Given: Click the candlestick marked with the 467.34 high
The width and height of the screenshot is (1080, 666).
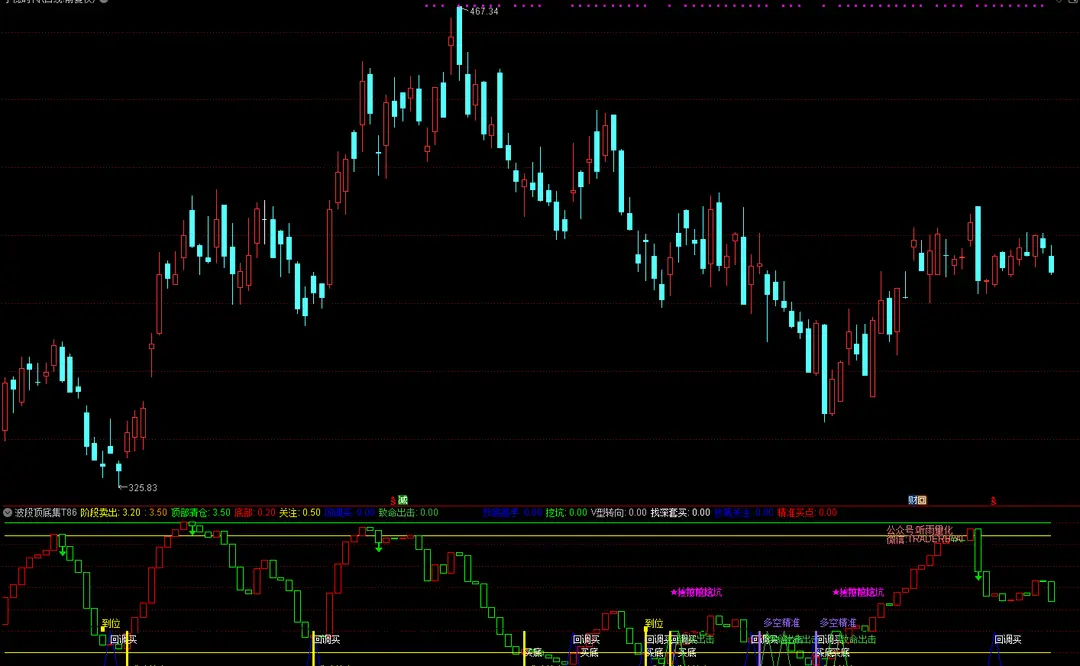Looking at the screenshot, I should (x=459, y=36).
